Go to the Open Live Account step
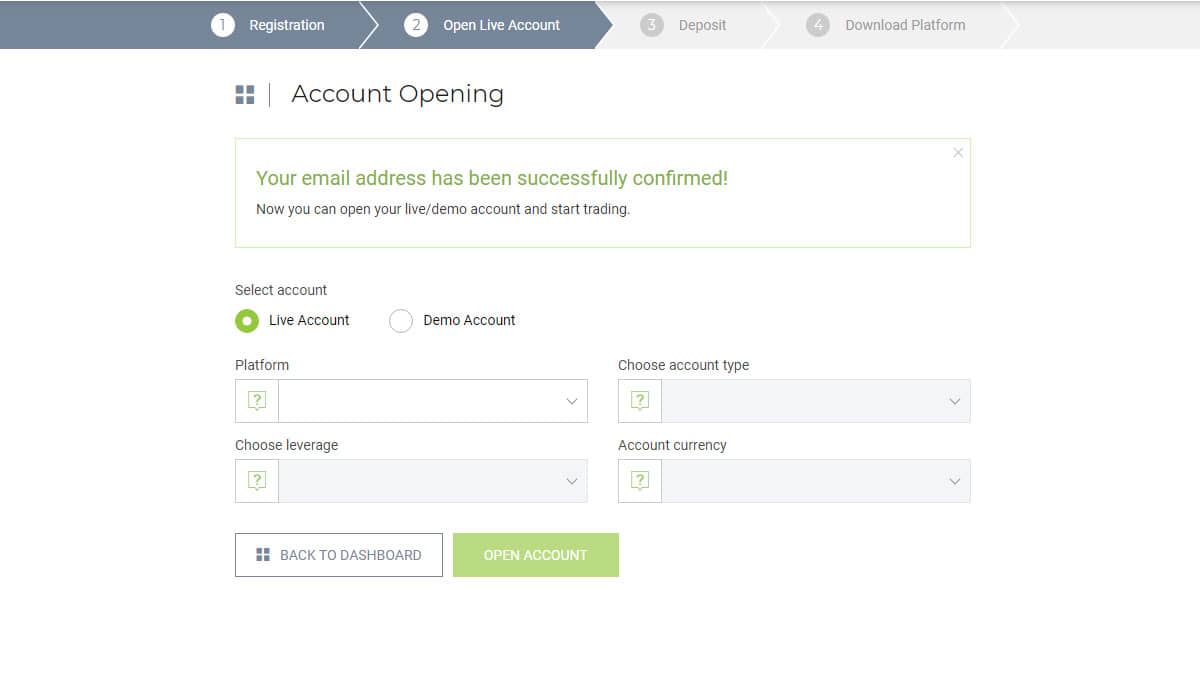1200x675 pixels. pos(501,25)
